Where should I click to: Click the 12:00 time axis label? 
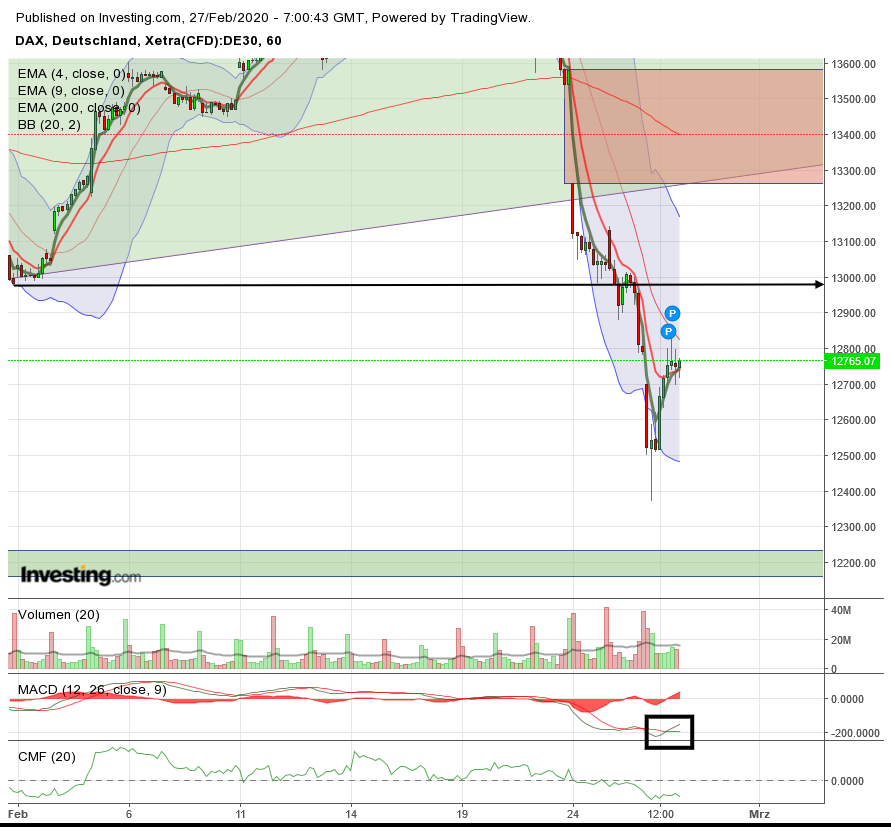[660, 814]
